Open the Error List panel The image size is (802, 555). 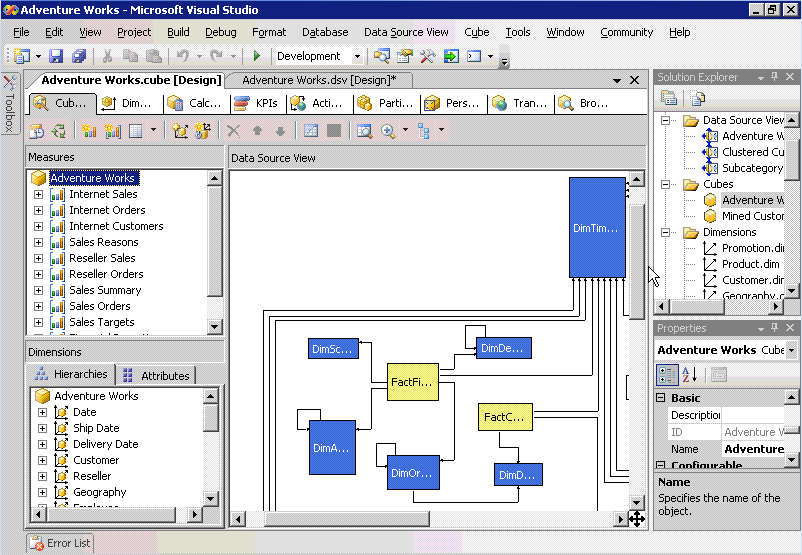tap(60, 543)
